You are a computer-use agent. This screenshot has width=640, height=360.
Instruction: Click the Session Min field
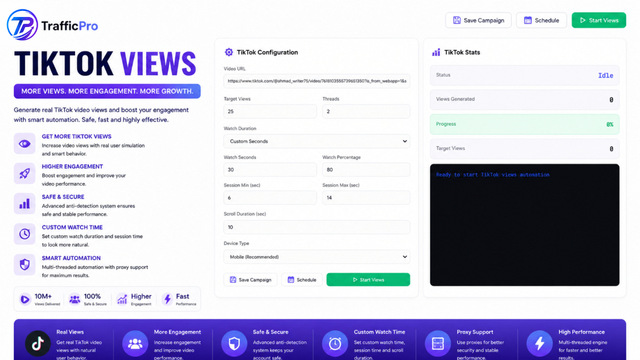270,198
